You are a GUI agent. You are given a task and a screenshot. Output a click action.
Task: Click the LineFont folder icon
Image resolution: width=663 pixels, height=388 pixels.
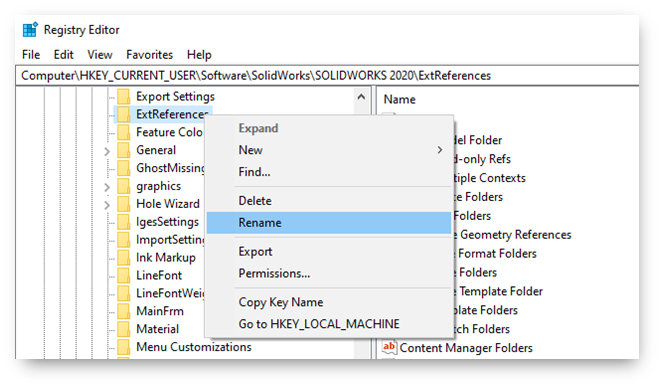(123, 275)
